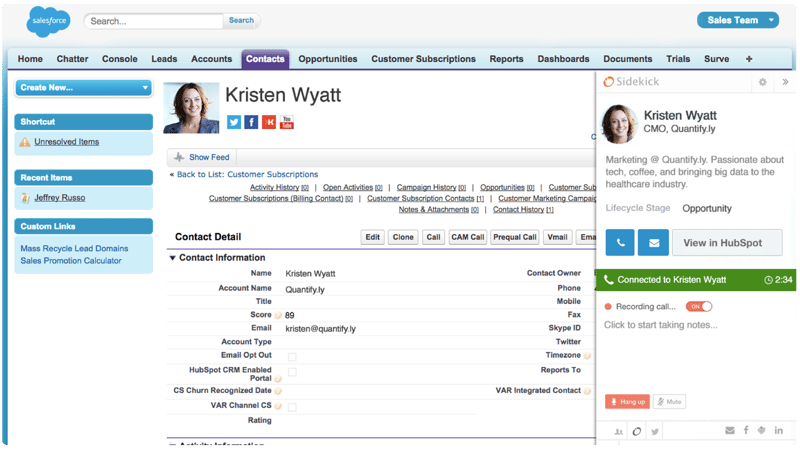Click the help icon next to Score
This screenshot has height=451, width=800.
click(278, 316)
